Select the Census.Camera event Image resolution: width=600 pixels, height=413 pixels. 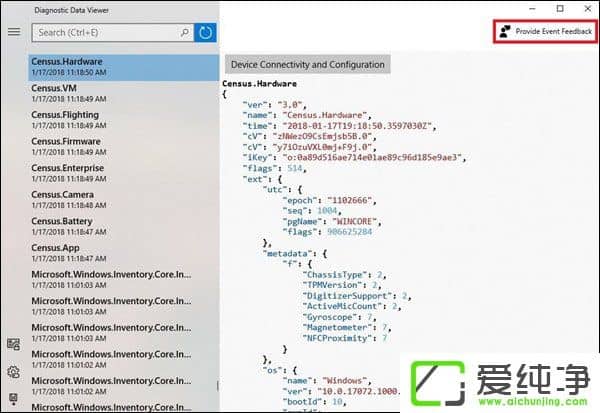[x=124, y=200]
